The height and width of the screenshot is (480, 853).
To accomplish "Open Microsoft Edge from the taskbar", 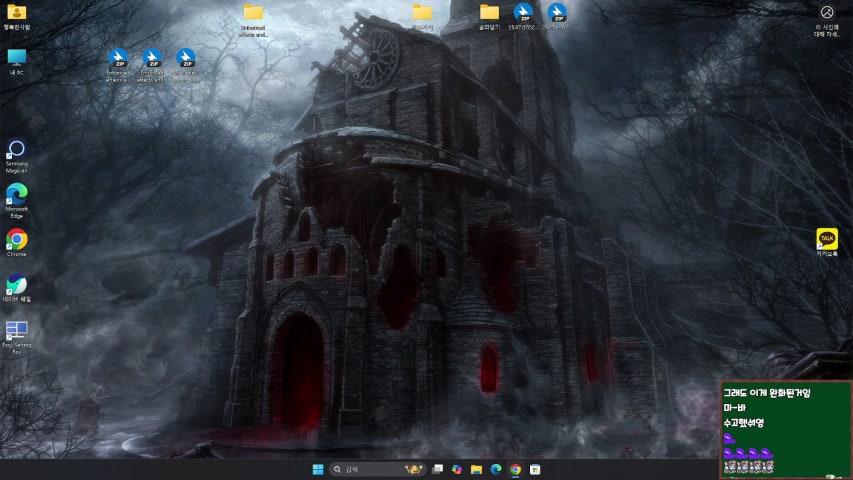I will [496, 469].
